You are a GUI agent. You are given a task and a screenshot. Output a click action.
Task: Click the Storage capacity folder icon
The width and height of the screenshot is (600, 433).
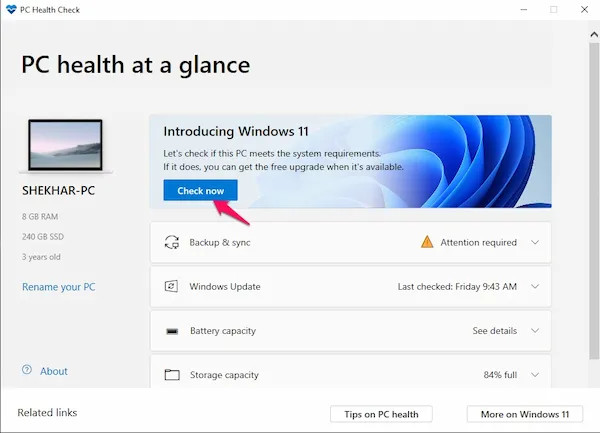click(x=172, y=374)
